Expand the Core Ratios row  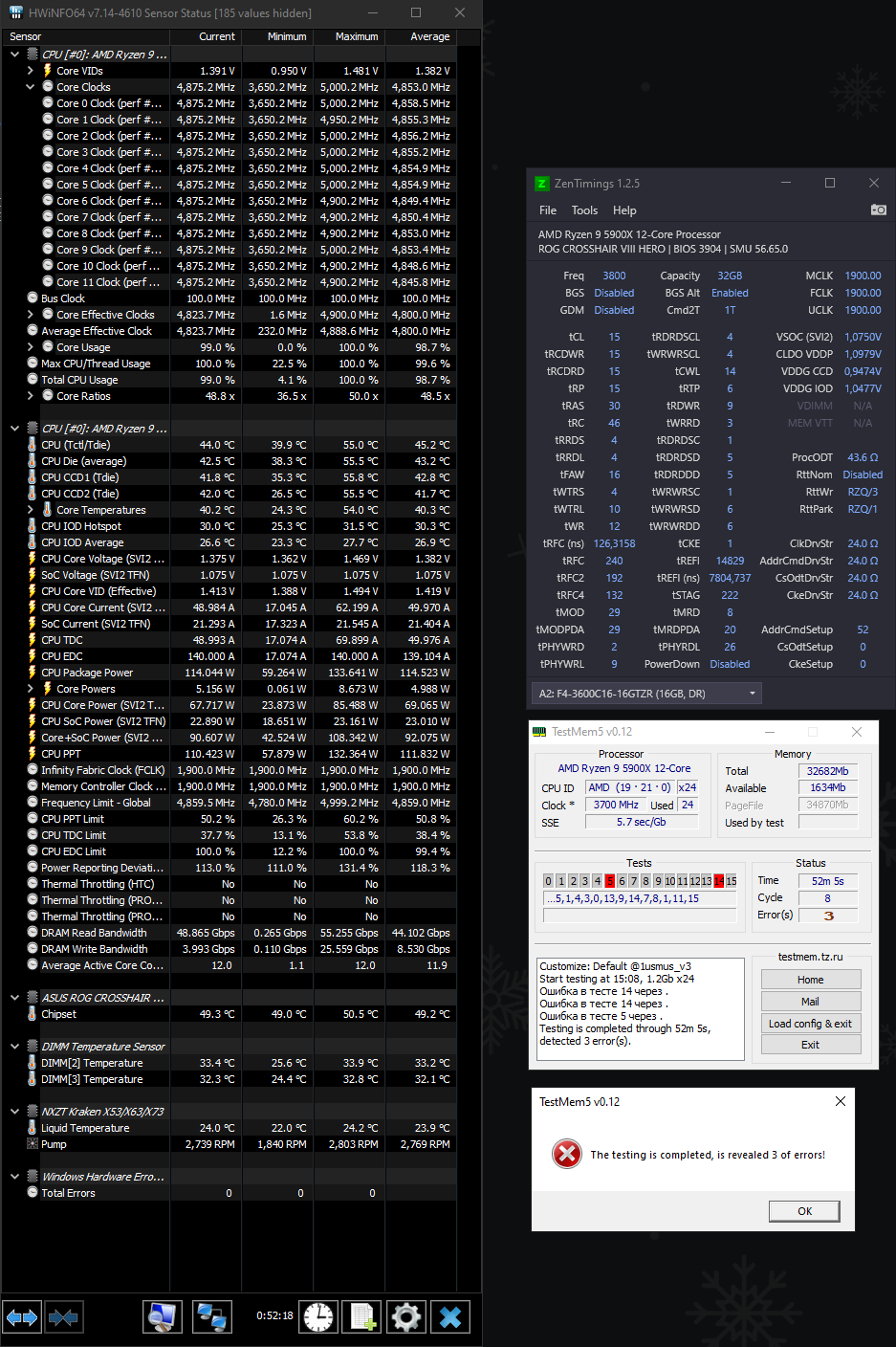point(30,396)
